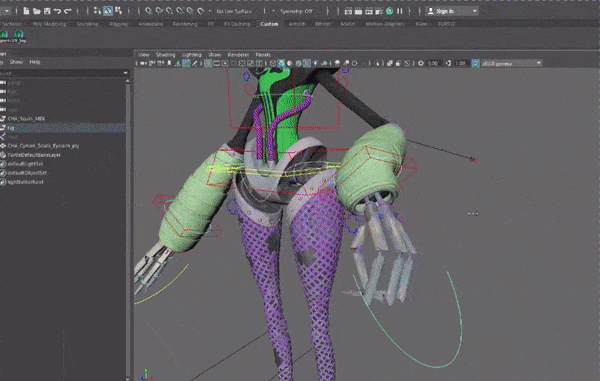Screen dimensions: 600x381
Task: Click the UV_Sep custom shelf icon
Action: (18, 37)
